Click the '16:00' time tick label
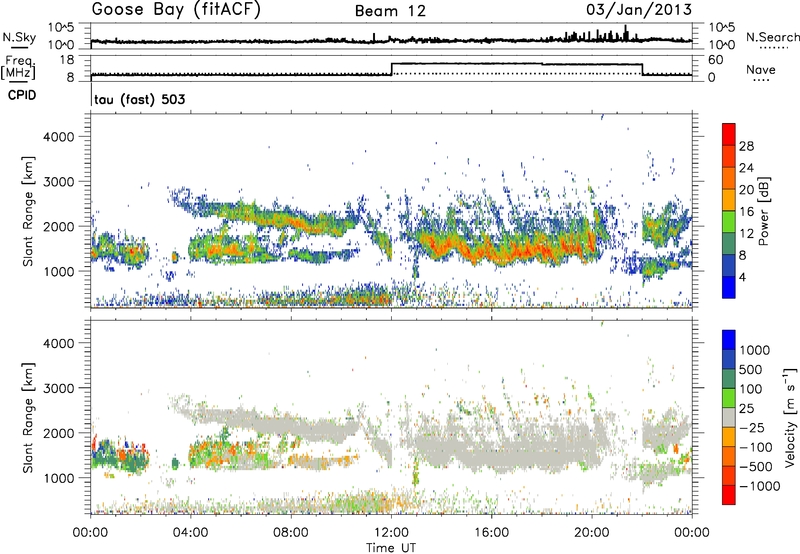This screenshot has width=800, height=554. 491,533
